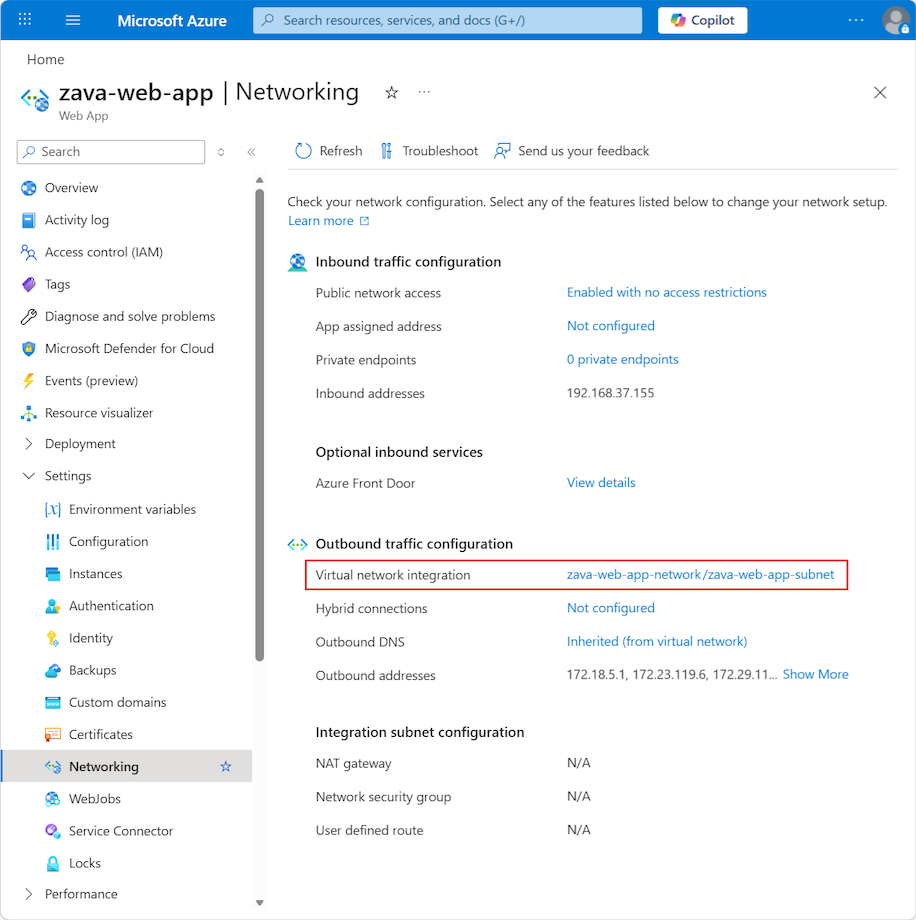
Task: Click Send us your feedback
Action: click(x=572, y=151)
